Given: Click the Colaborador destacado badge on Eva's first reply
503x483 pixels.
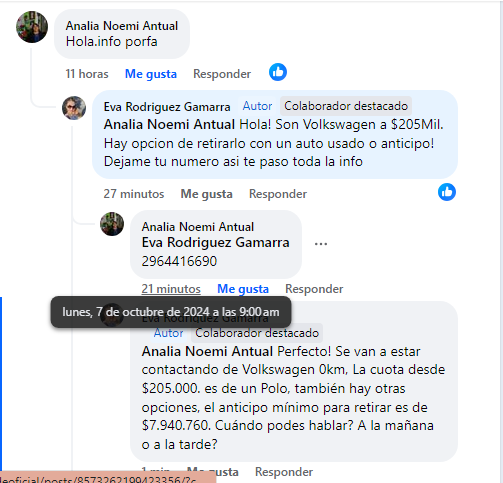Looking at the screenshot, I should click(x=346, y=106).
